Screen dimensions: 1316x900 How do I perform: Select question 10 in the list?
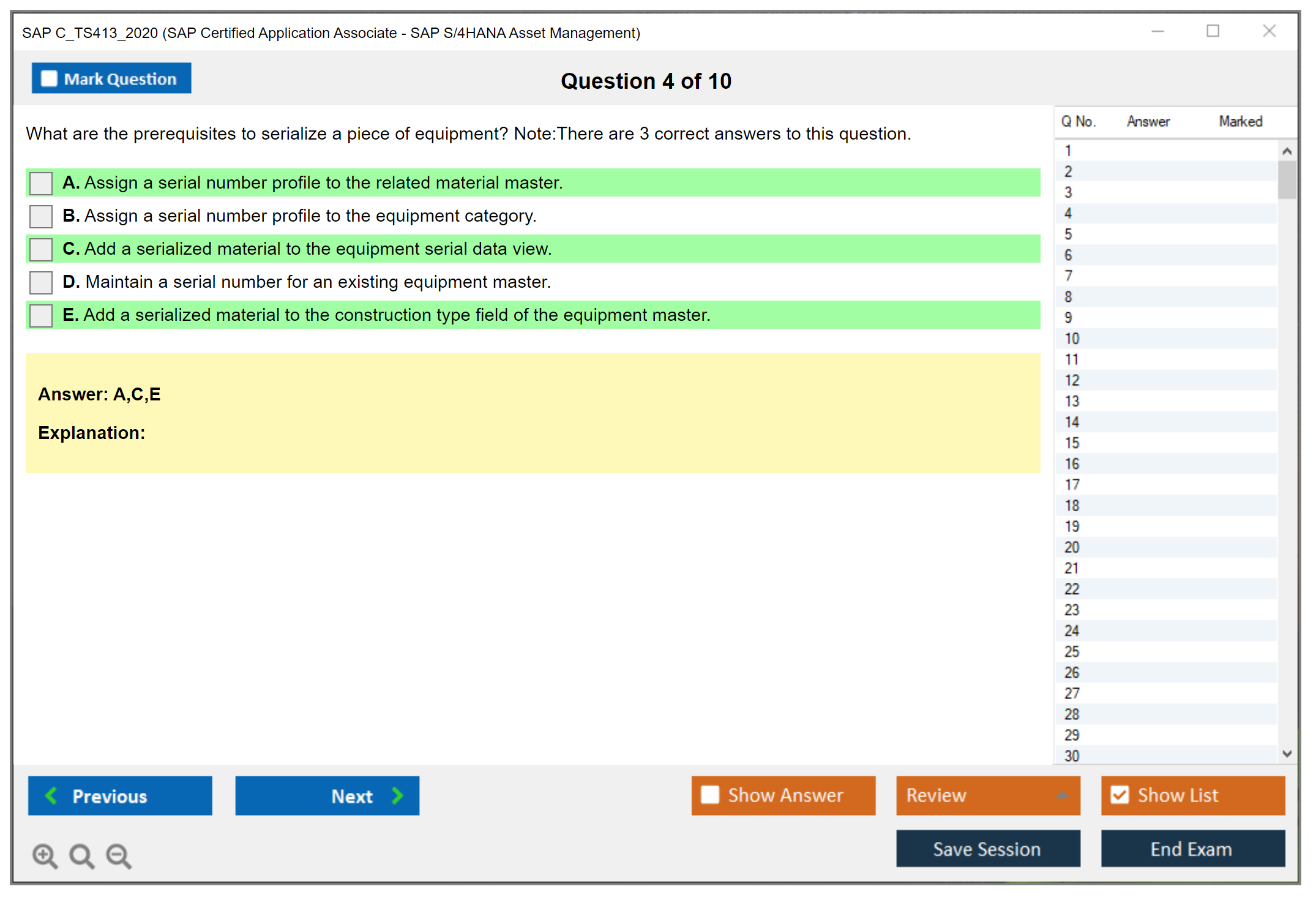tap(1072, 339)
